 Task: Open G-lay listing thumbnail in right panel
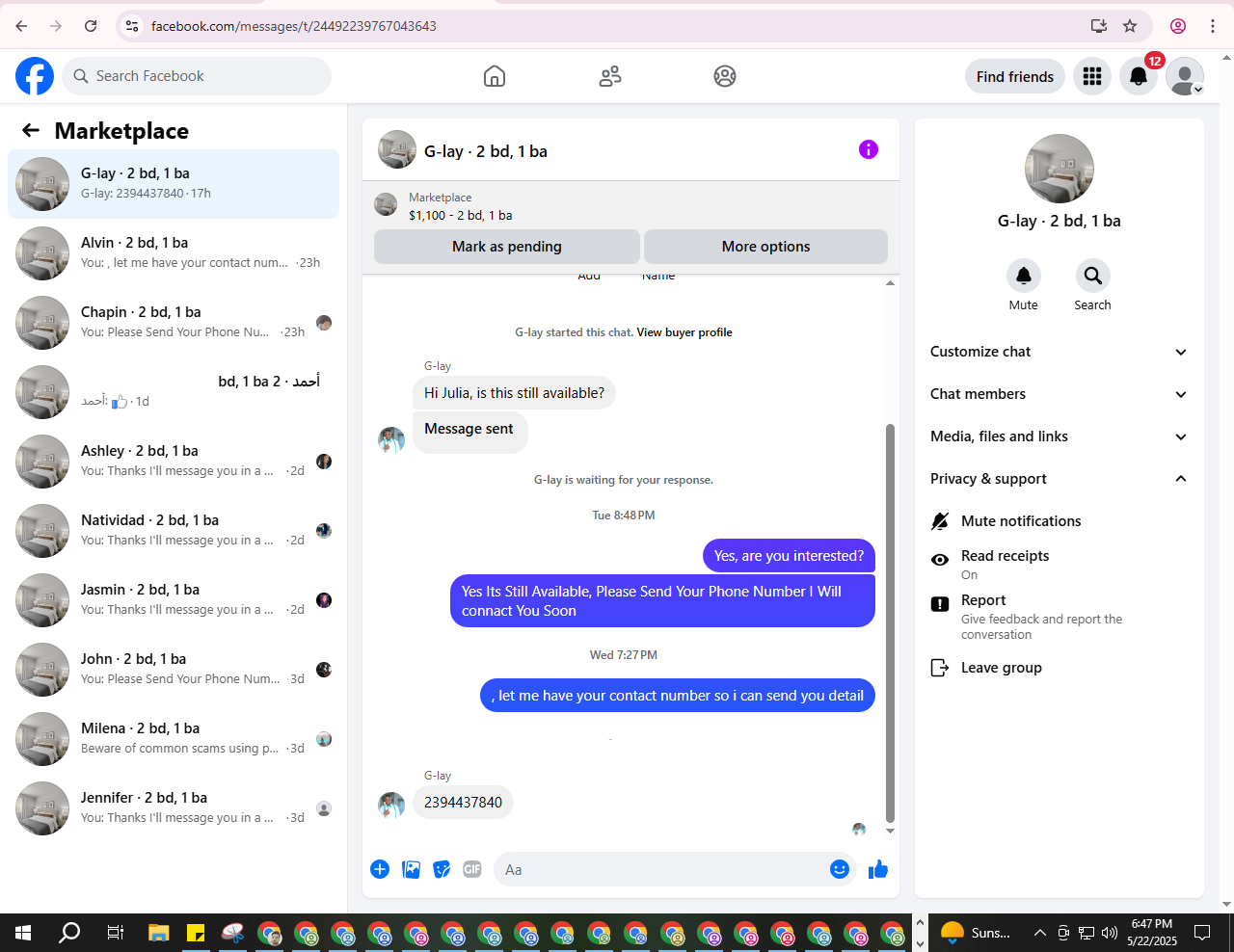[x=1060, y=169]
